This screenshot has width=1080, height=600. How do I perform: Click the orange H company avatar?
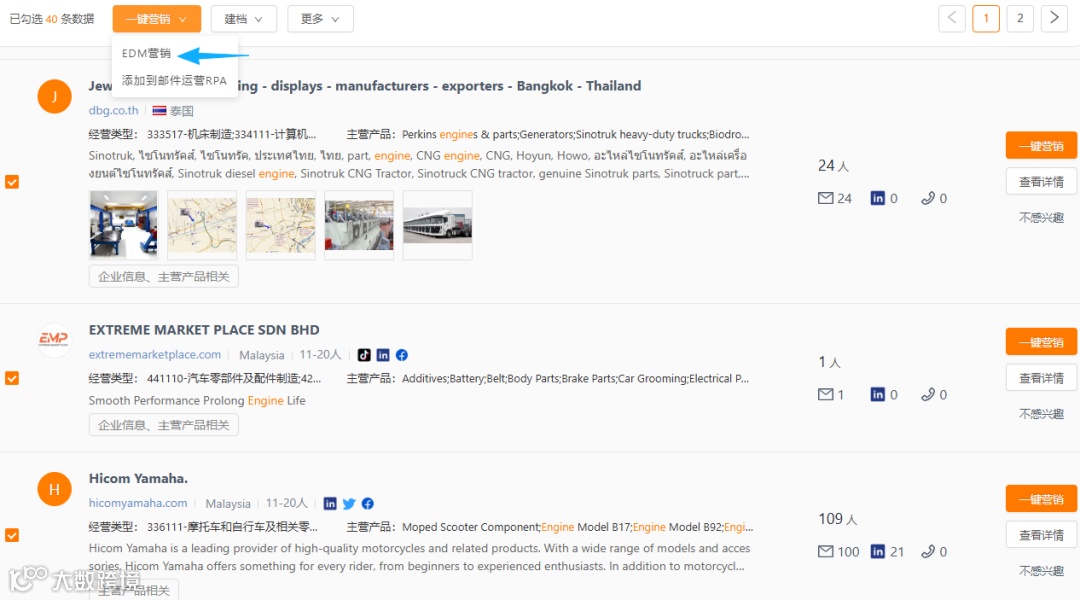click(54, 489)
